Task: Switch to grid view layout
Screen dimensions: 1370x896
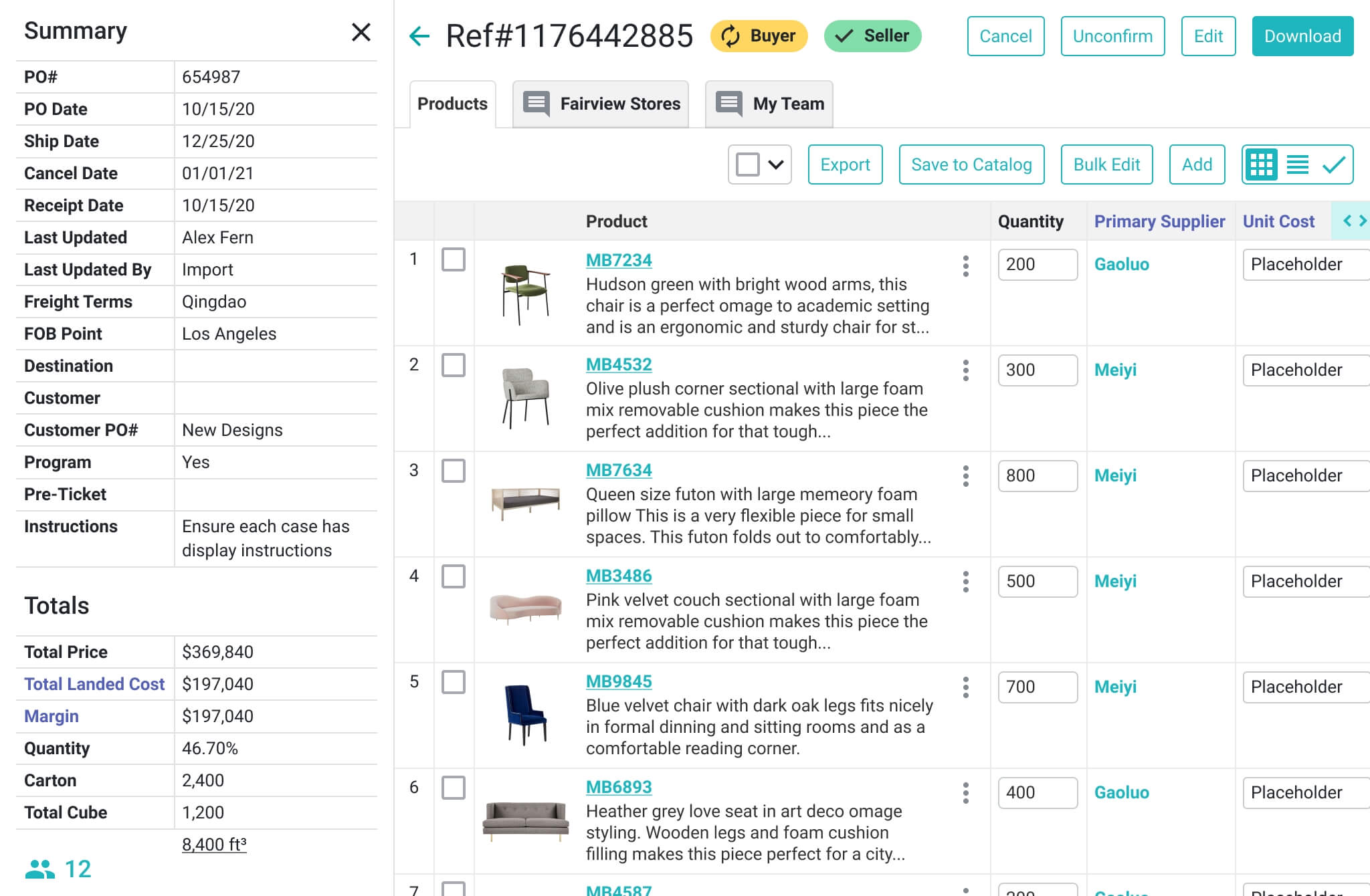Action: point(1264,164)
